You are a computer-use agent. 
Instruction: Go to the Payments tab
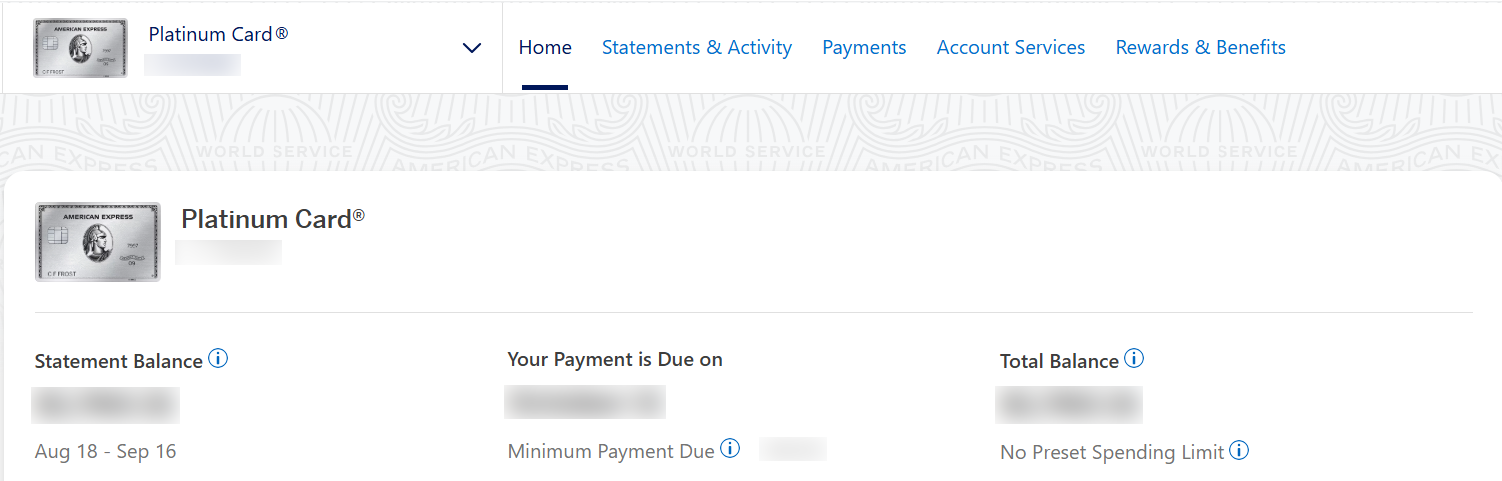pos(864,48)
